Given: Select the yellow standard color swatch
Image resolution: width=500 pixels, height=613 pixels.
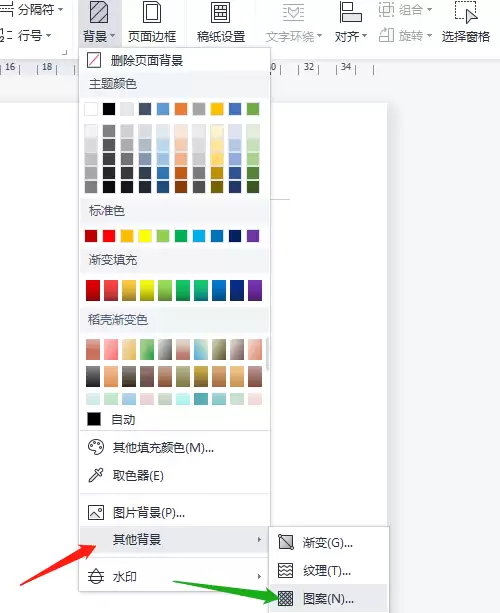Looking at the screenshot, I should [145, 236].
